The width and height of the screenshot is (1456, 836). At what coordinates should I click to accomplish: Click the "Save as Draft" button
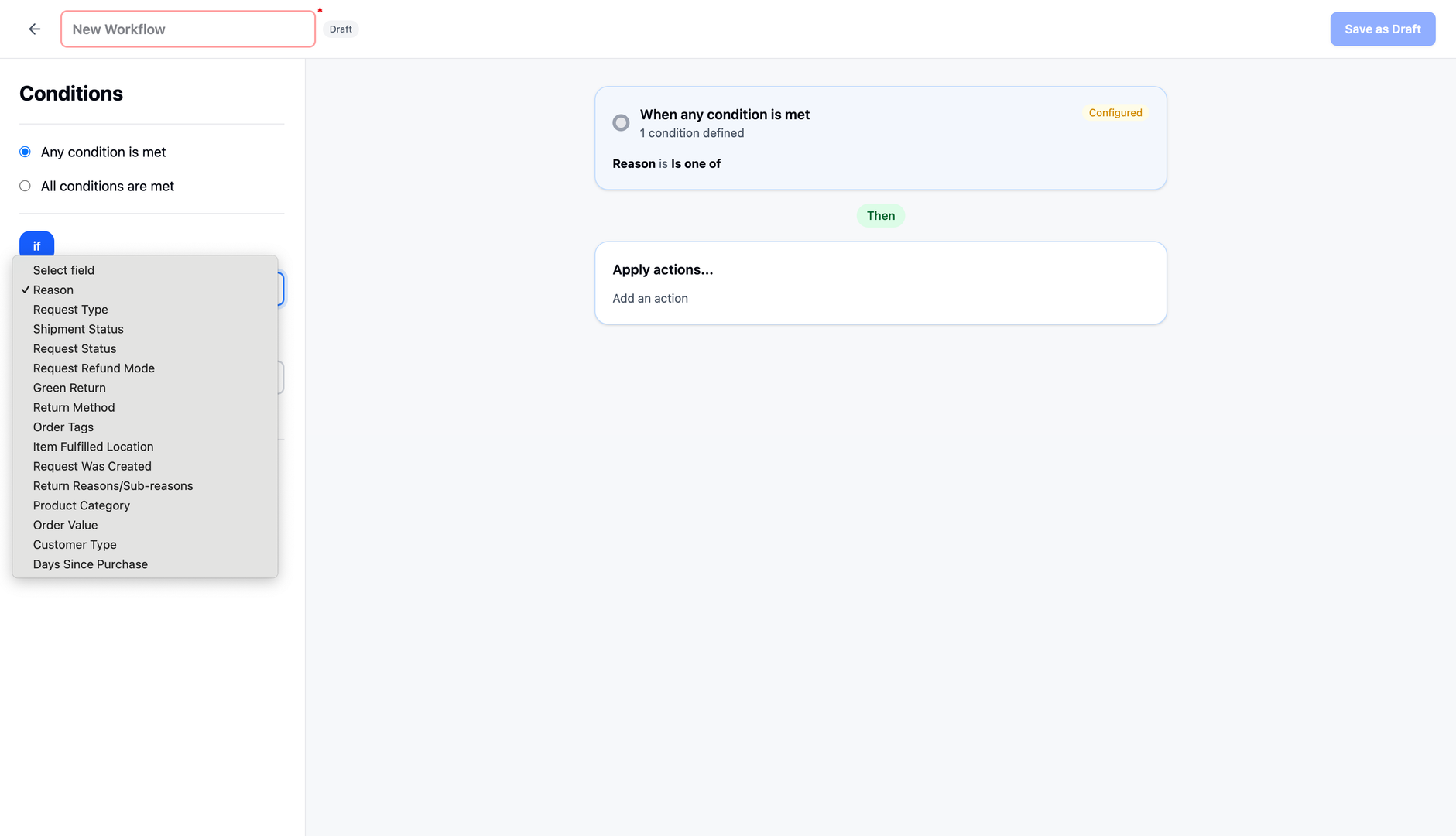[x=1382, y=29]
